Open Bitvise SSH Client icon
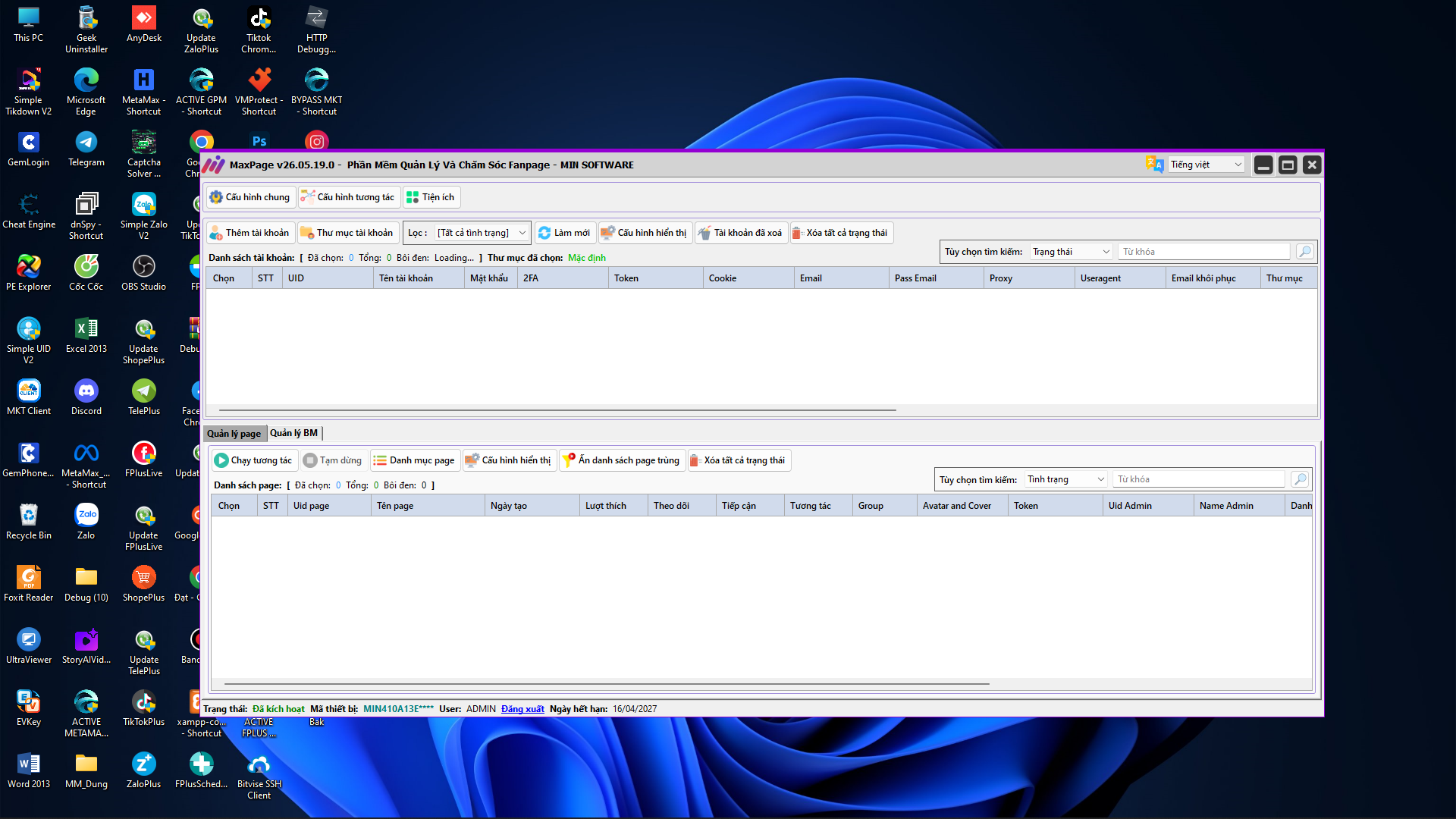 259,777
